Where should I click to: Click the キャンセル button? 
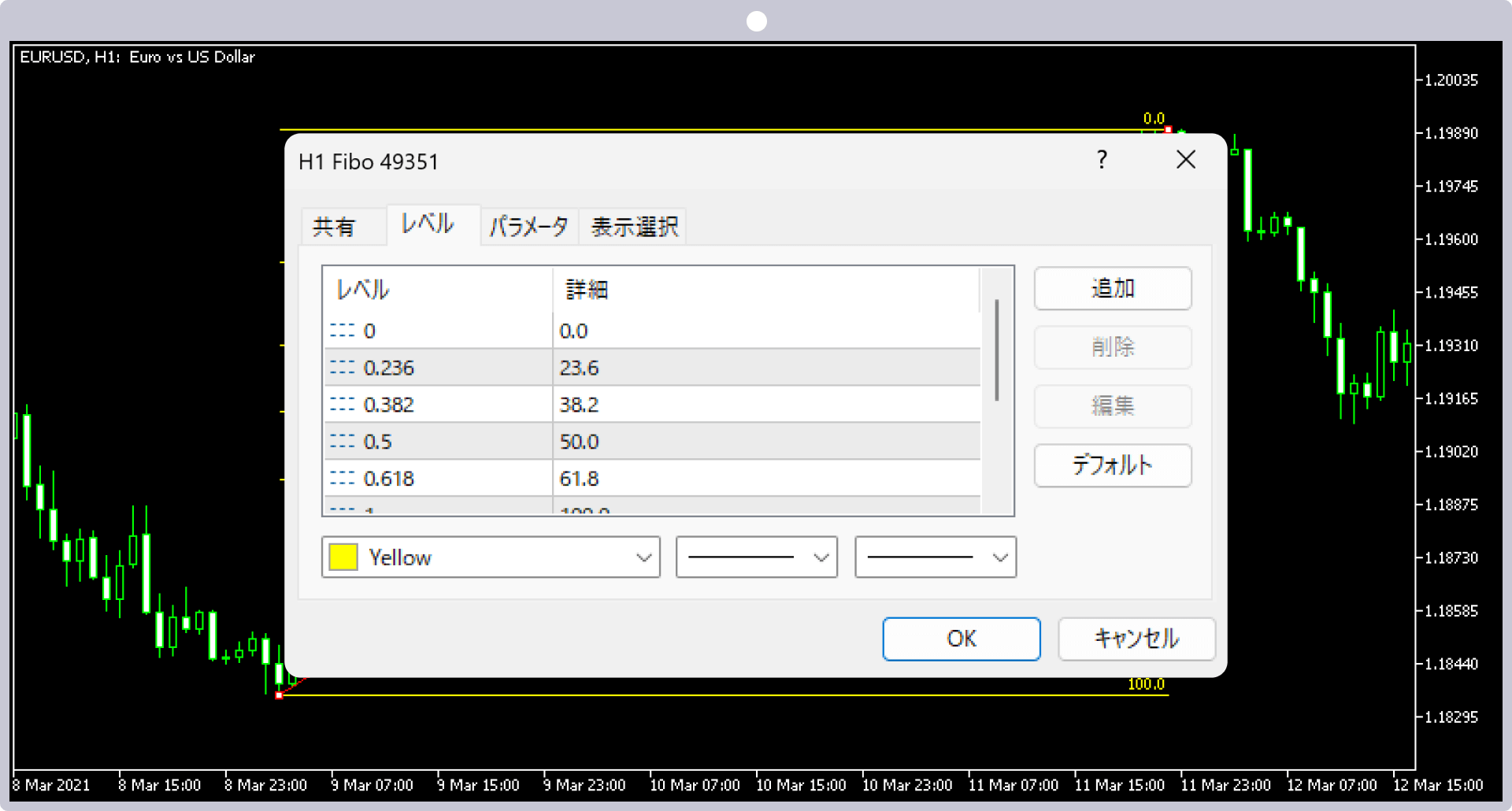(1136, 639)
